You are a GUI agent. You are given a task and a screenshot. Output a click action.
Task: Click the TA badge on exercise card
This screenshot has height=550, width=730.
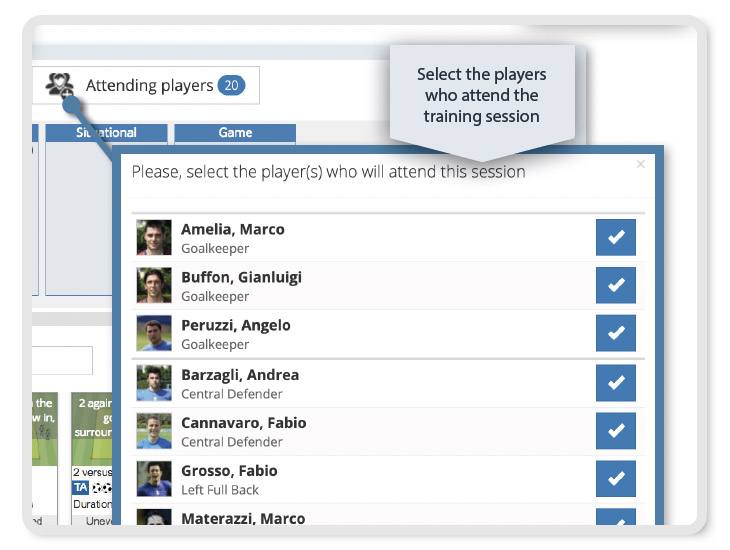pyautogui.click(x=81, y=488)
